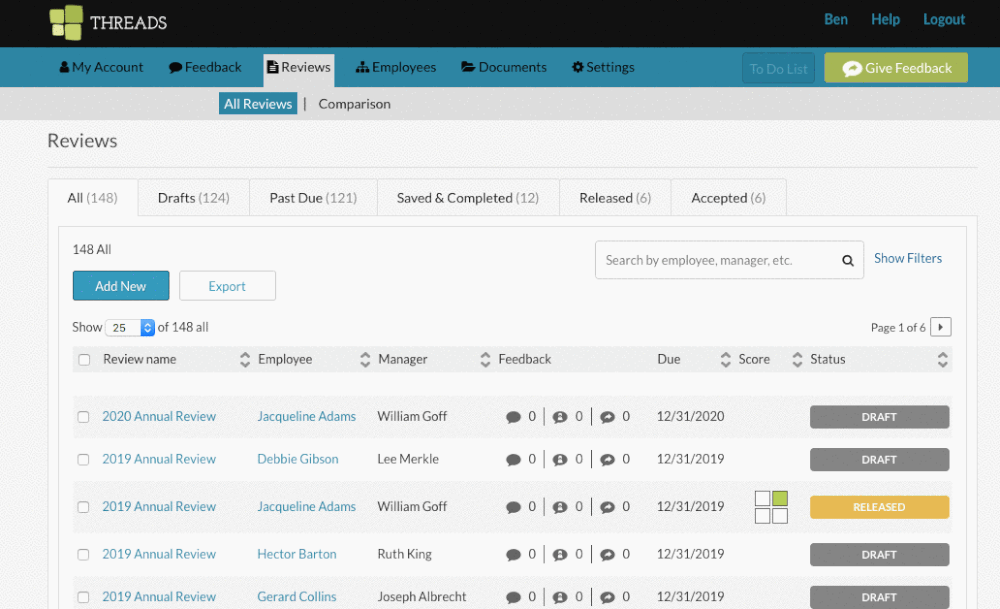The width and height of the screenshot is (1000, 609).
Task: Click the third feedback icon in Gerard Collins row
Action: 607,598
